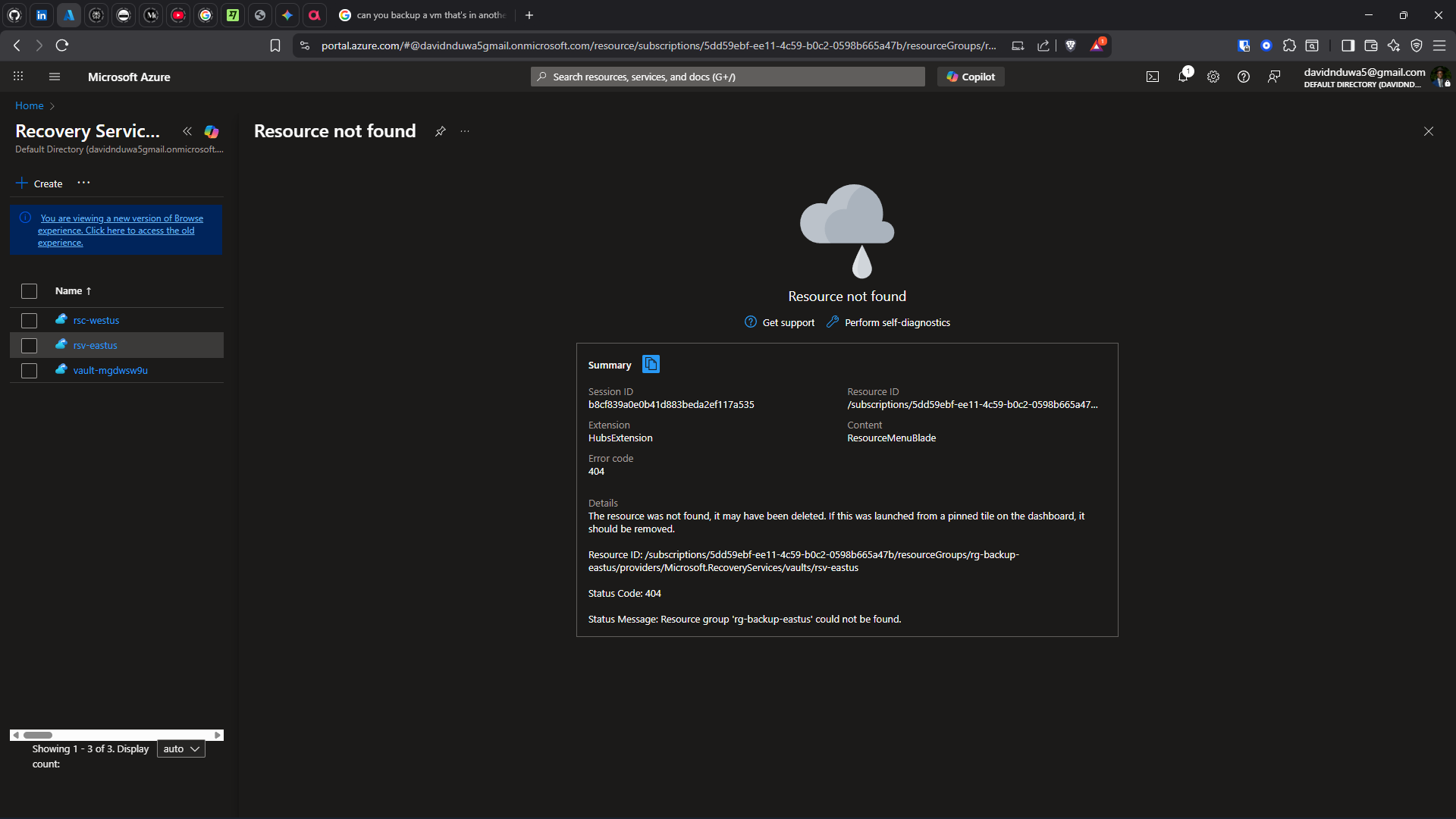1456x819 pixels.
Task: Open the ellipsis menu beside Resource not found title
Action: pyautogui.click(x=465, y=131)
